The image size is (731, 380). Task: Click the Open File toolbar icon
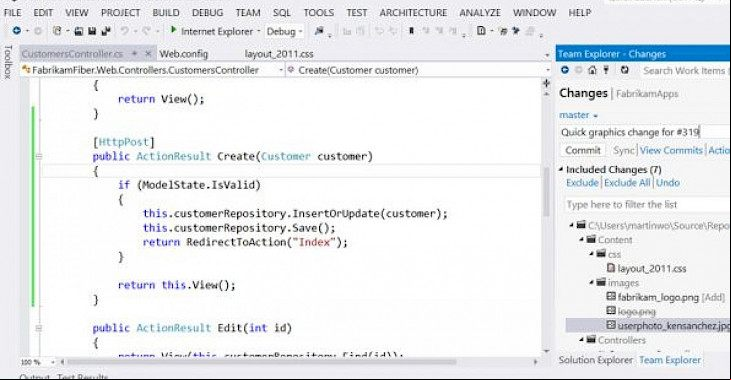[x=78, y=31]
